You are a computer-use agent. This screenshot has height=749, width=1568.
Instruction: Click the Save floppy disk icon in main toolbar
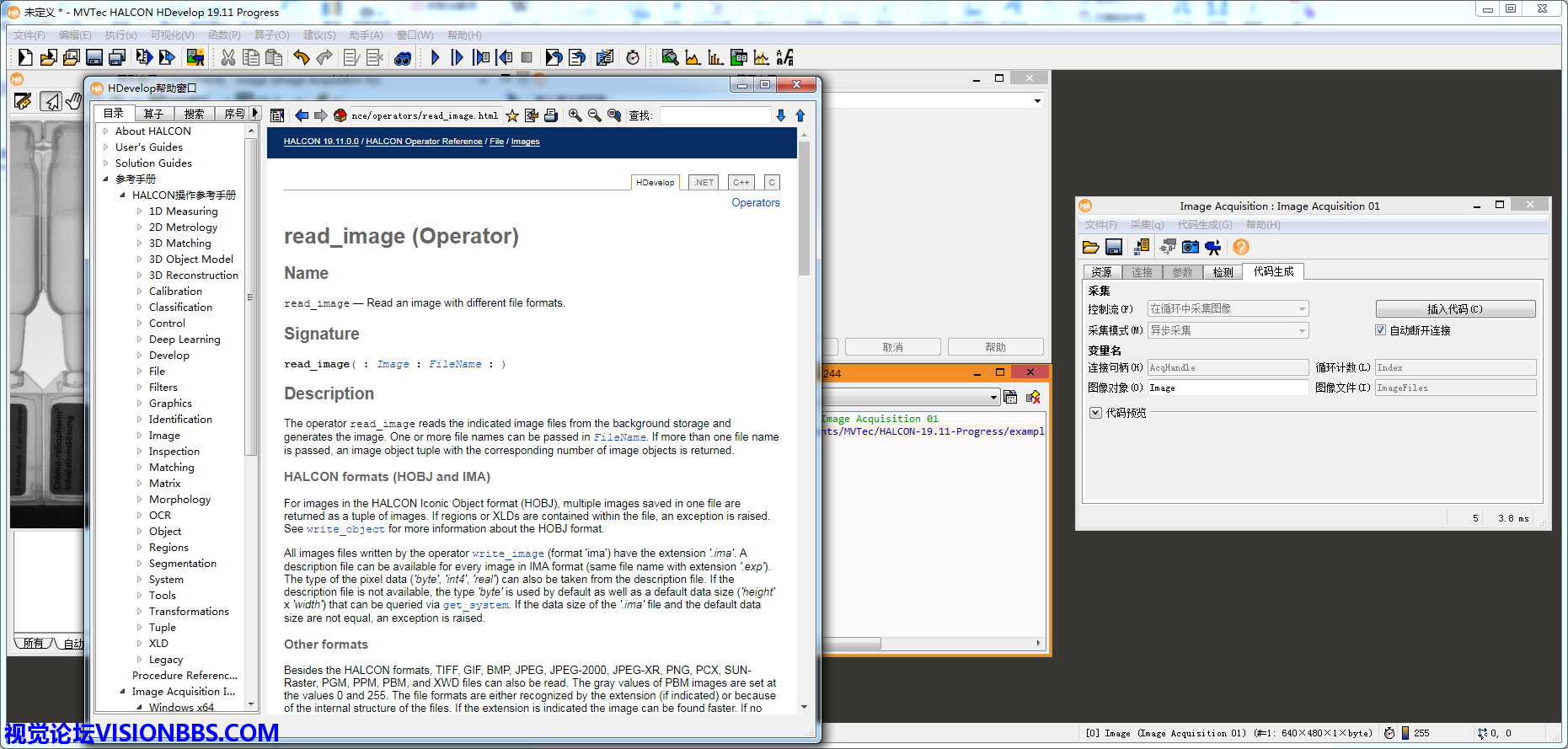(x=94, y=57)
